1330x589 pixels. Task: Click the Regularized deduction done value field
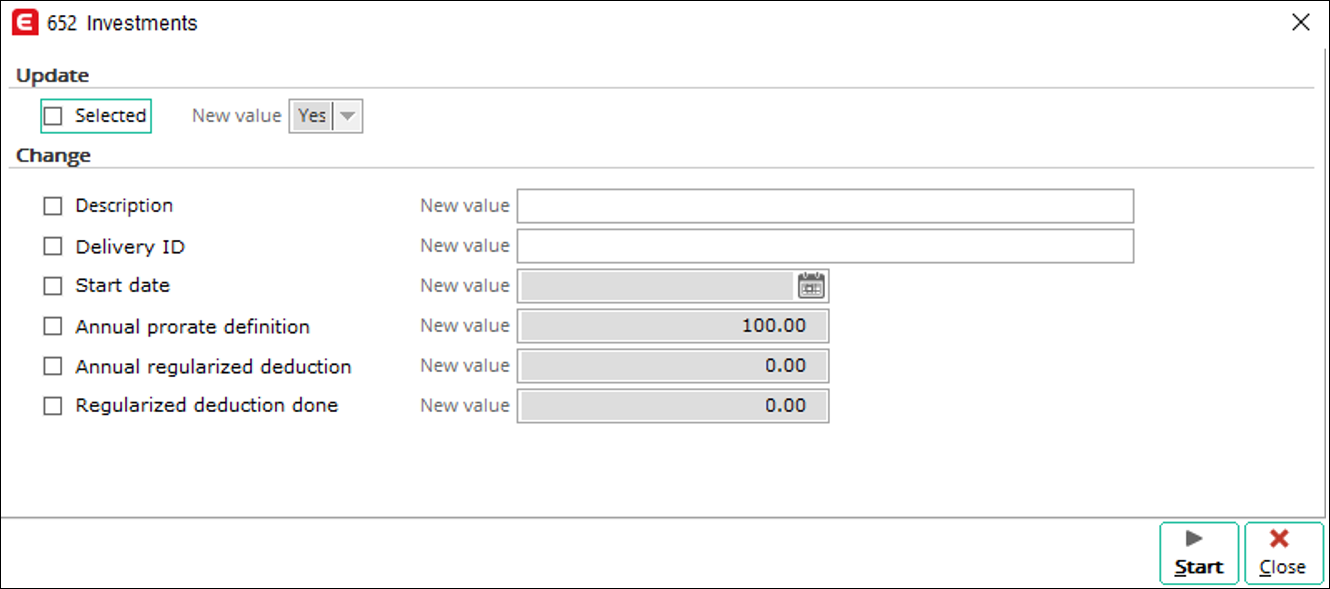coord(673,406)
